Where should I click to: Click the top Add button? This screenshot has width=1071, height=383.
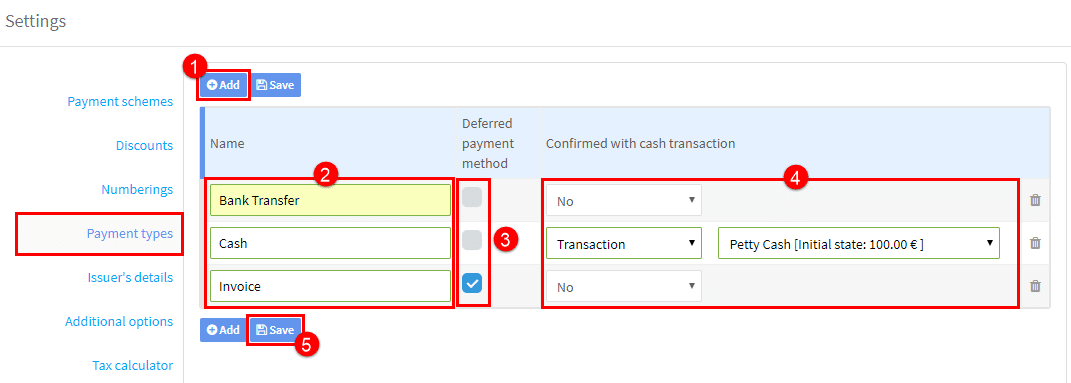[224, 85]
